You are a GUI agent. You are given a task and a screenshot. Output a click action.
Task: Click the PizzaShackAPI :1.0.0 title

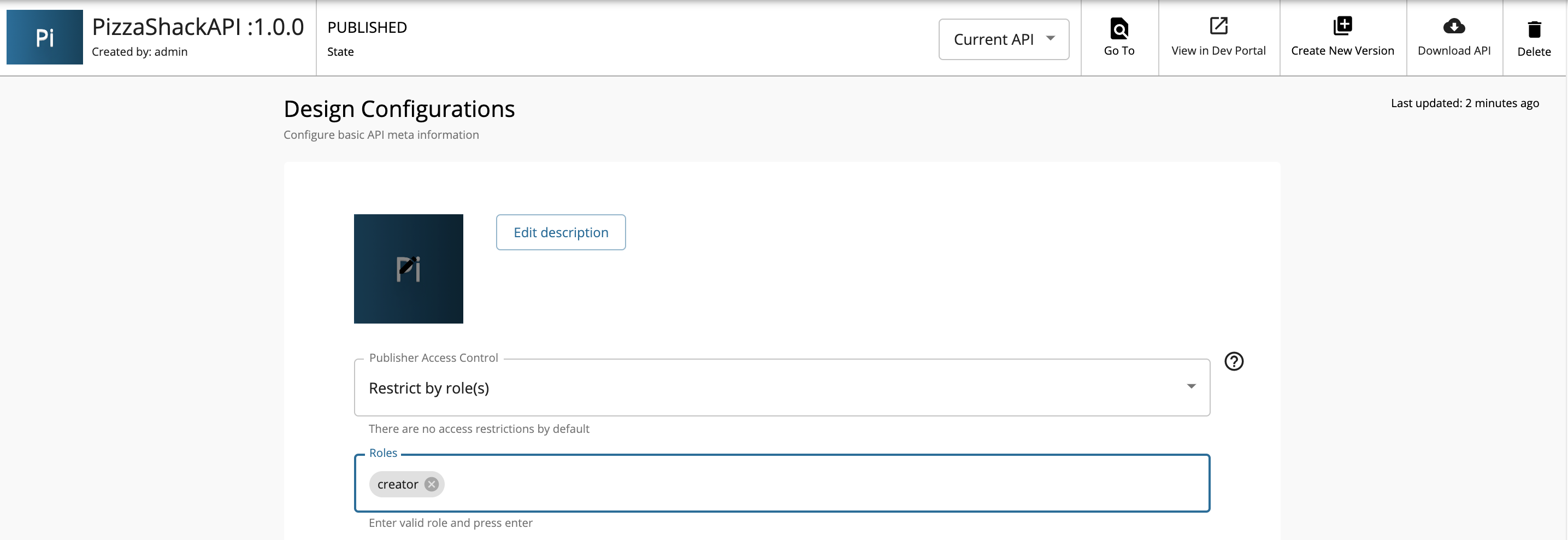tap(198, 27)
